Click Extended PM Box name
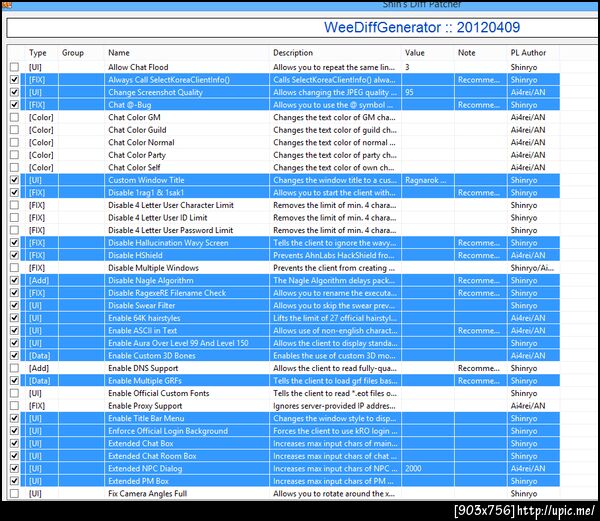 (x=139, y=481)
